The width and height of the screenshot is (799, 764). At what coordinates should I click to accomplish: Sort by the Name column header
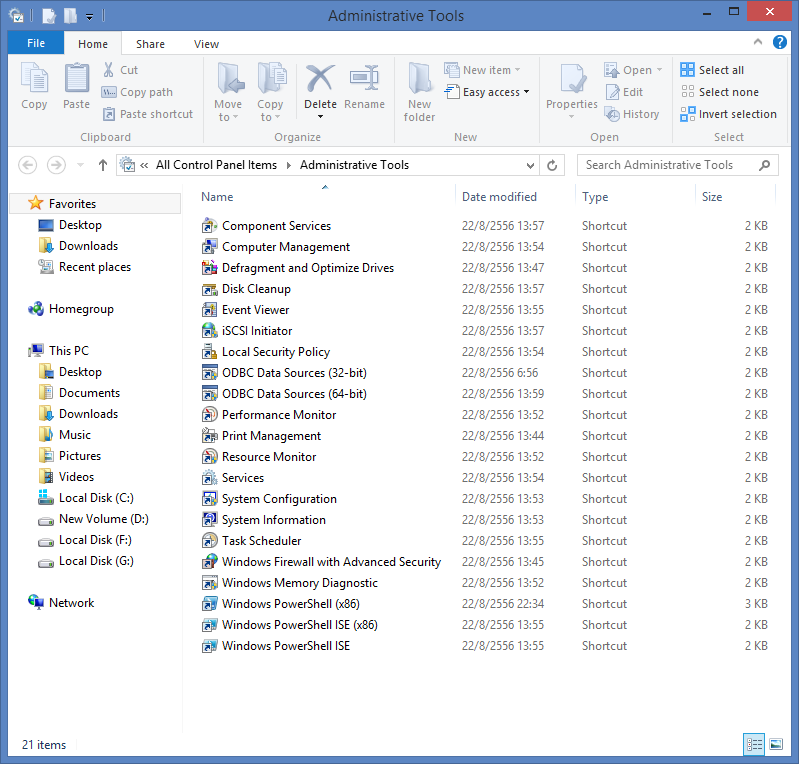(x=217, y=197)
